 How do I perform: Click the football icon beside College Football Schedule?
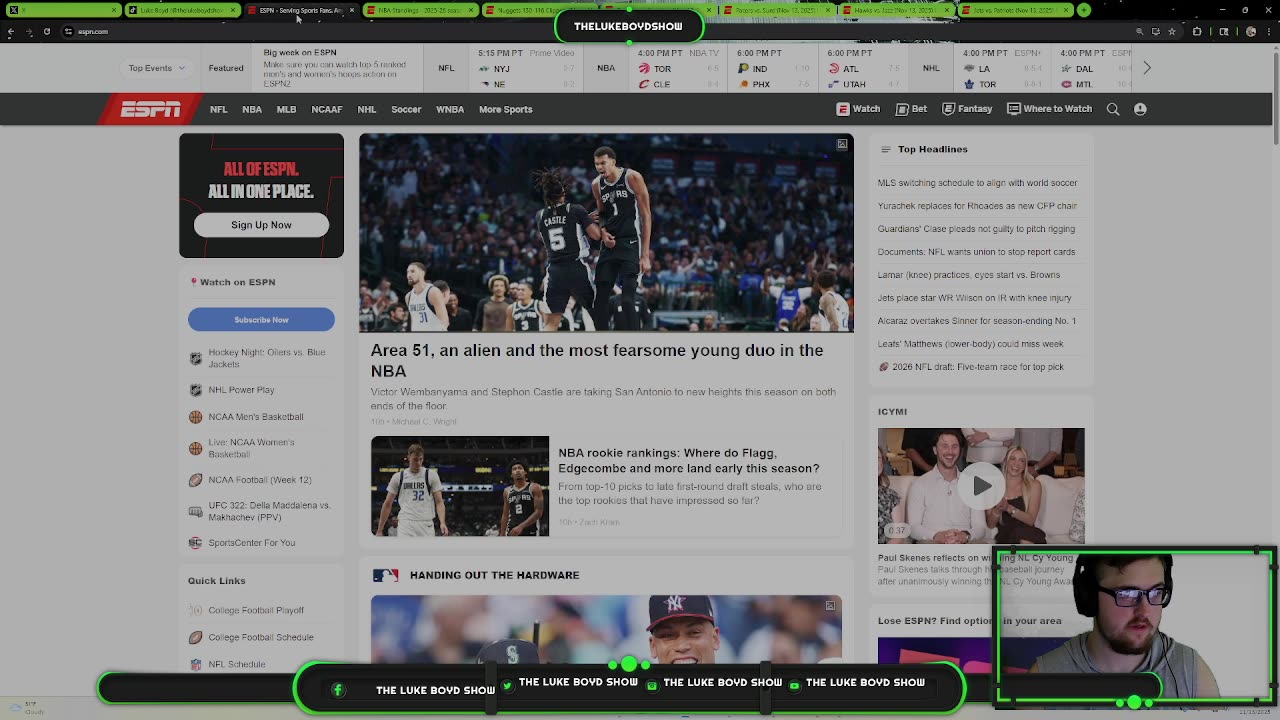click(x=195, y=637)
